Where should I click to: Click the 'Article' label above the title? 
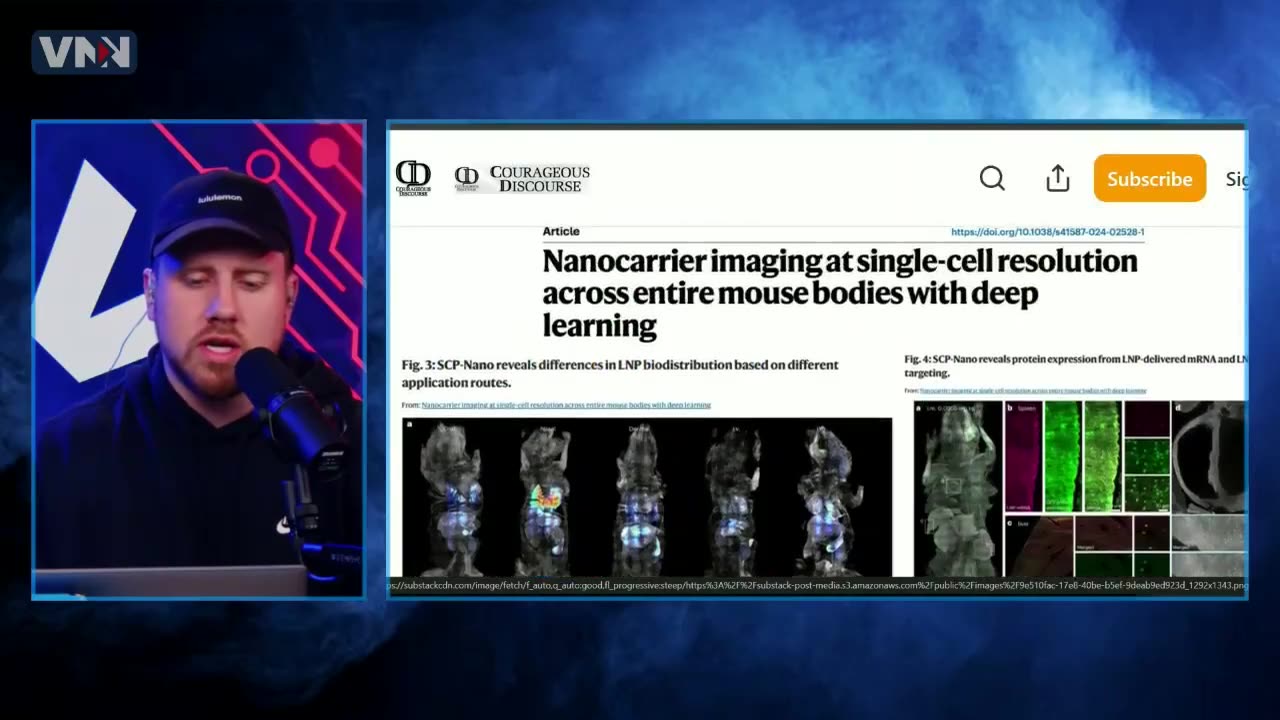[x=561, y=231]
